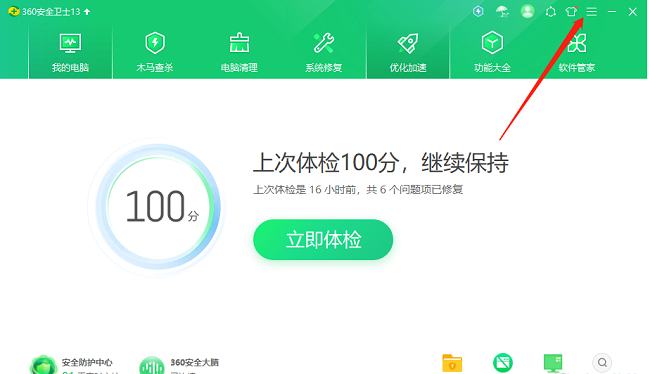This screenshot has height=374, width=650.
Task: Click the umbrella protection icon in title bar
Action: tap(502, 12)
